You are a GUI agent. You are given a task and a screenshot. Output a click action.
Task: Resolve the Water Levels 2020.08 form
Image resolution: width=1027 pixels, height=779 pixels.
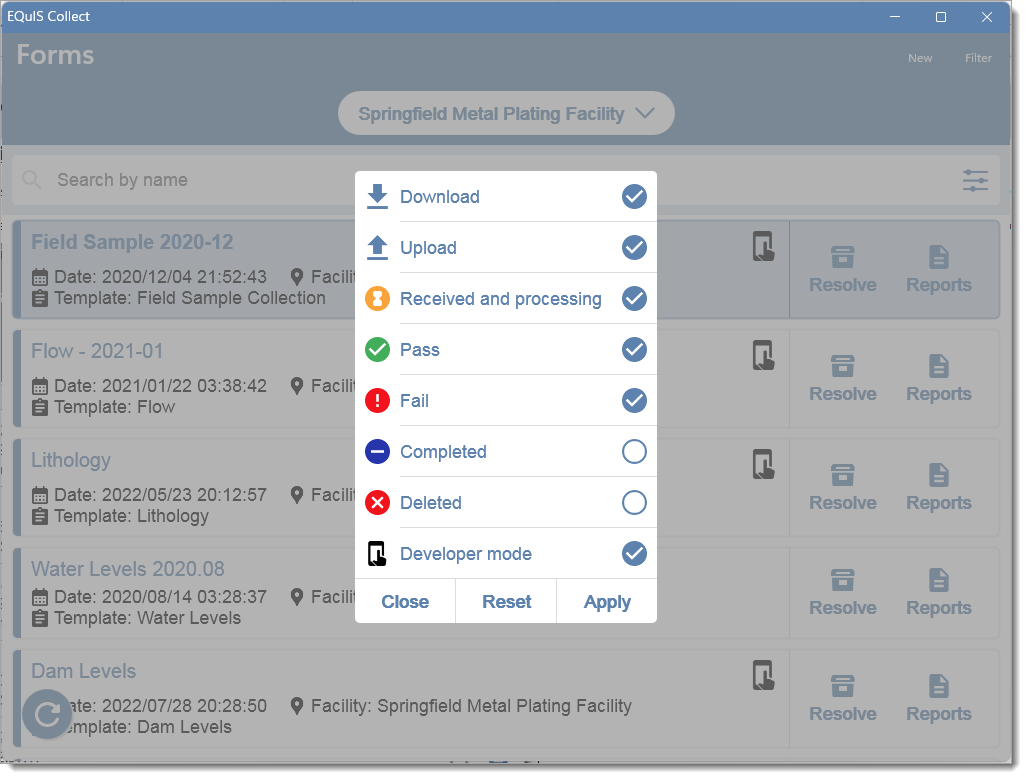(x=842, y=593)
